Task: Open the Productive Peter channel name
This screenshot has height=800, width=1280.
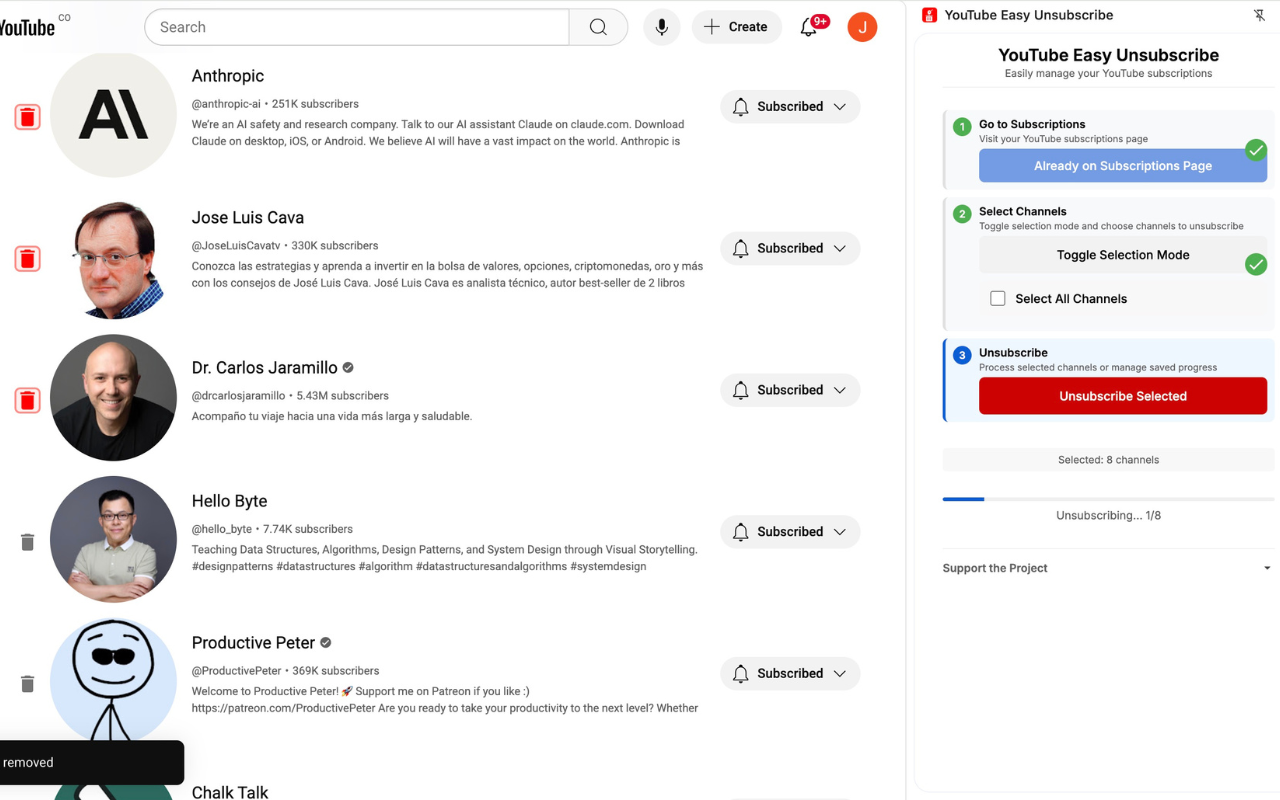Action: 254,643
